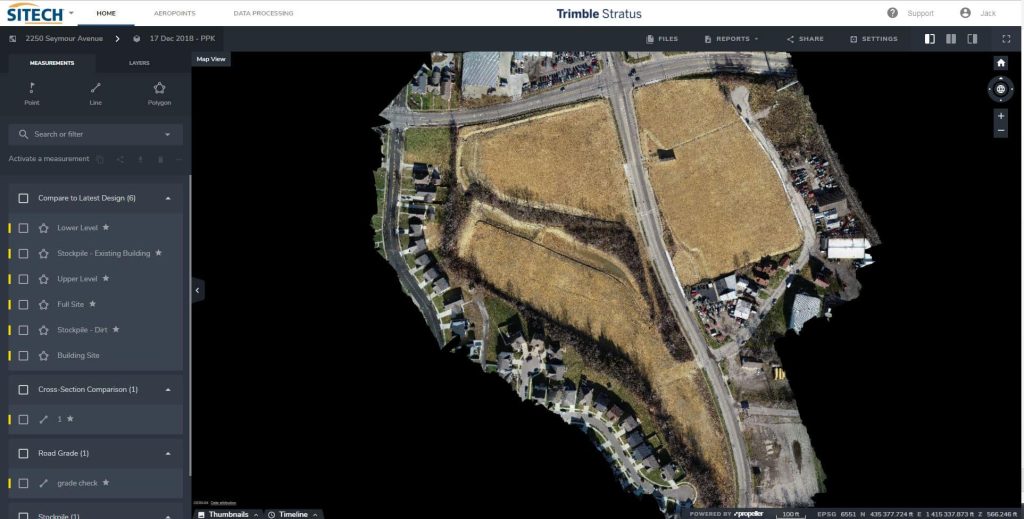Open the Support help icon
Screen dimensions: 1024x519
[x=893, y=13]
